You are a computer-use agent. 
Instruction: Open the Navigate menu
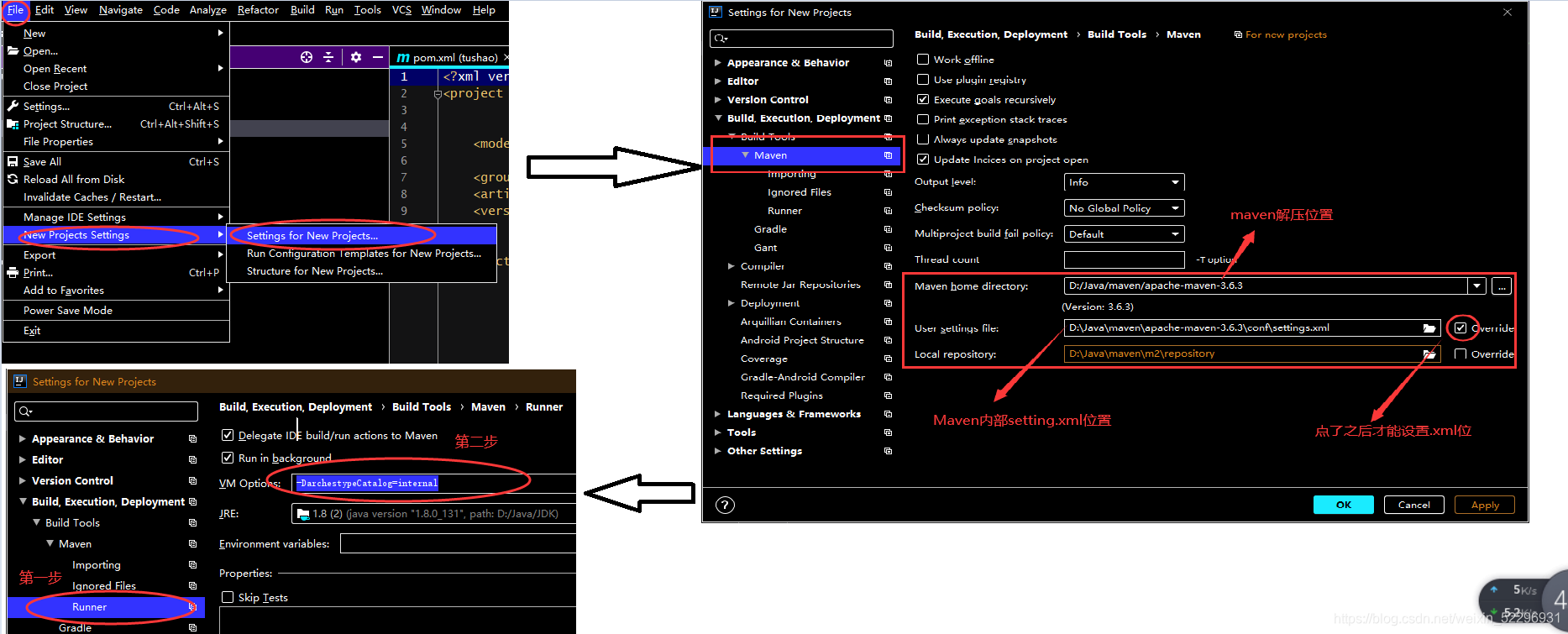(x=121, y=10)
